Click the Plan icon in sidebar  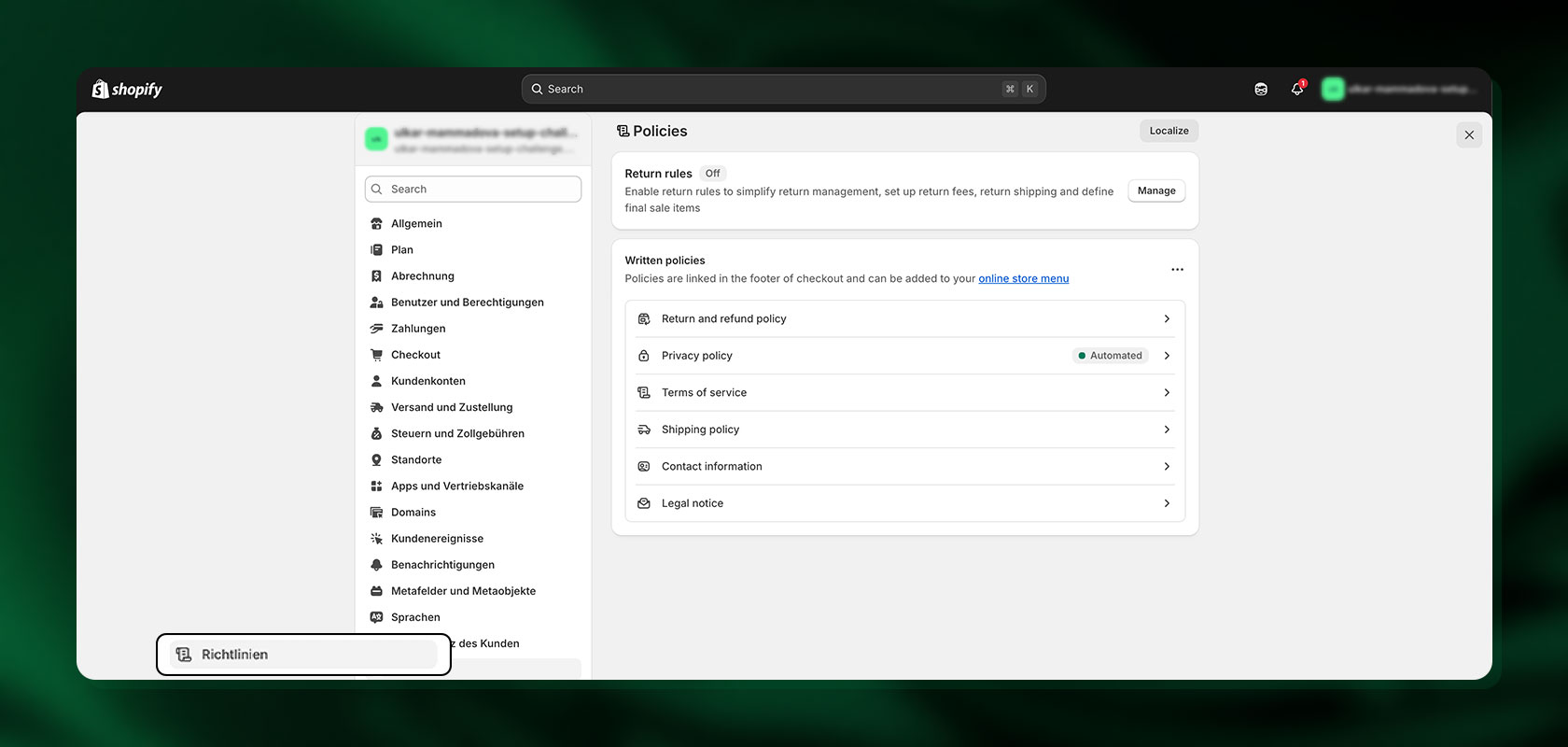pos(376,249)
